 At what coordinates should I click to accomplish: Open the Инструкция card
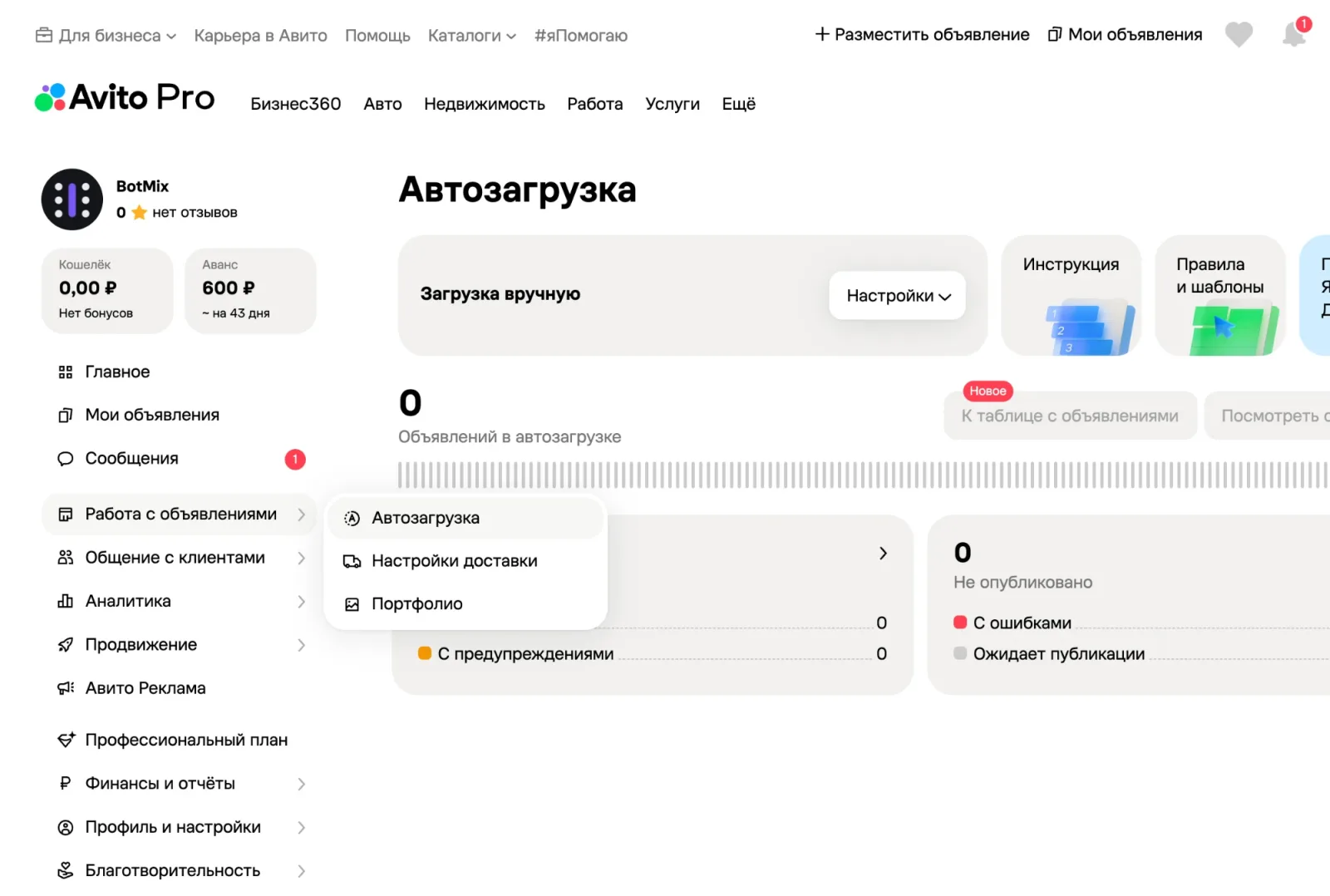pyautogui.click(x=1071, y=295)
